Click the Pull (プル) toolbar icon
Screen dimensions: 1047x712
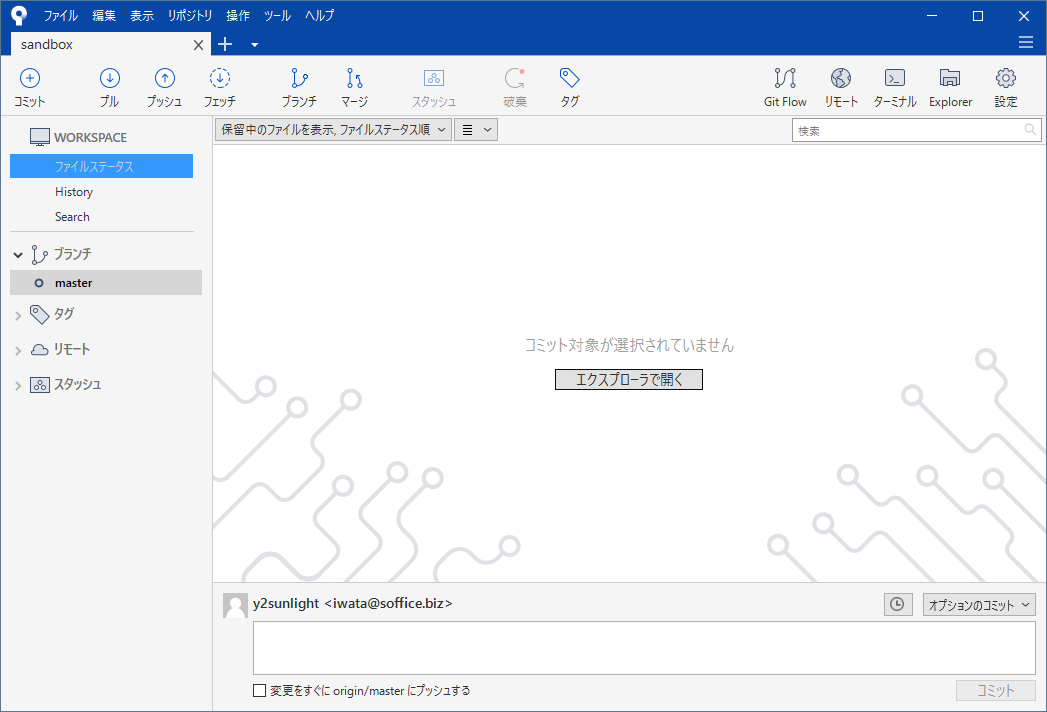pyautogui.click(x=110, y=87)
